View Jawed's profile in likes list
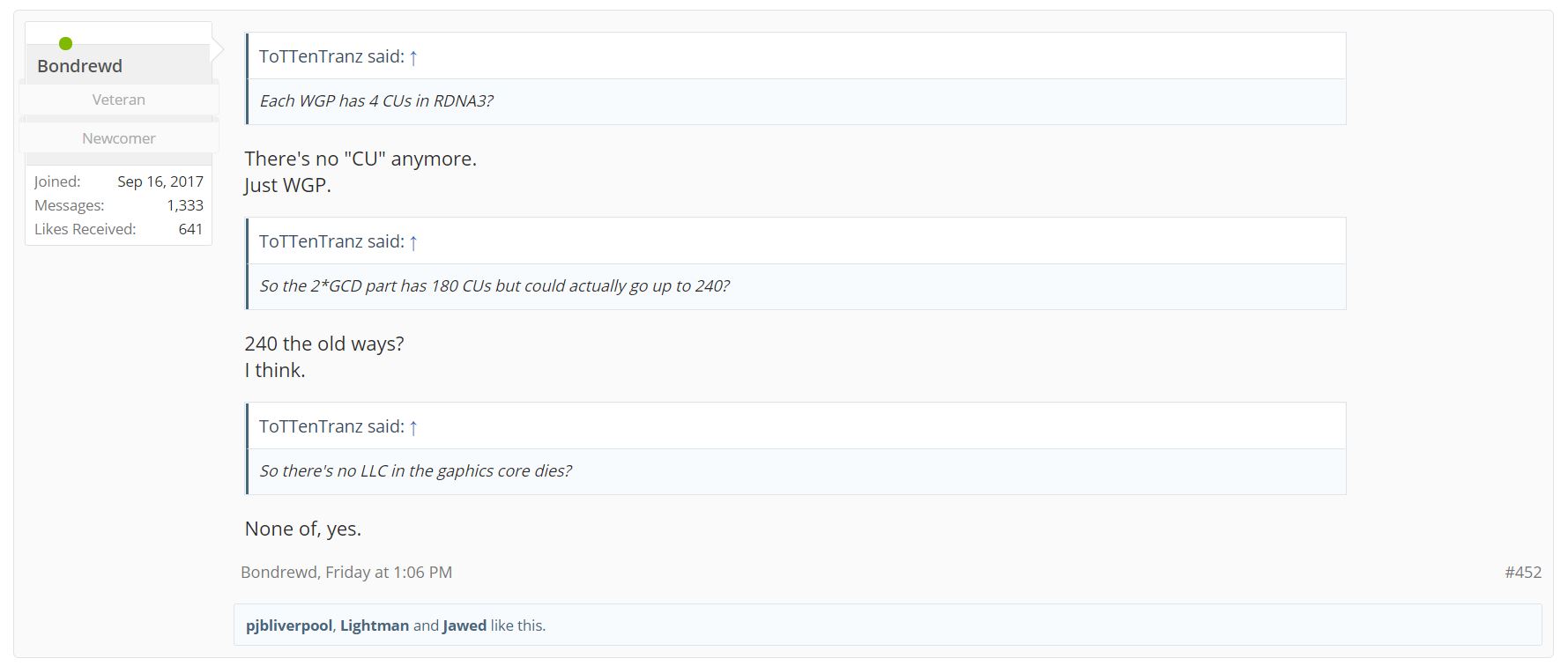This screenshot has width=1568, height=666. [464, 625]
